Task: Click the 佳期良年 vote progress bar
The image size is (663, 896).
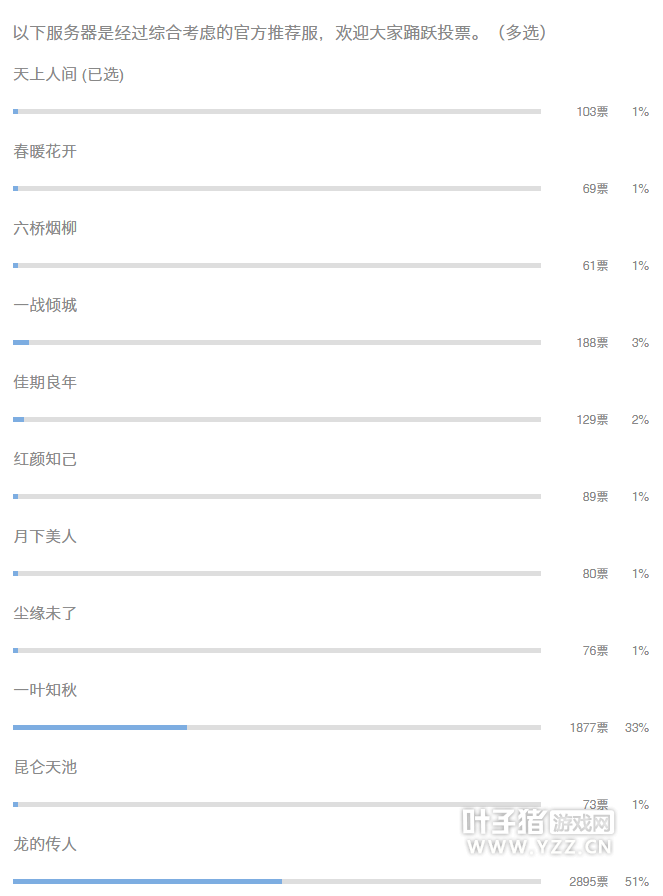Action: coord(277,419)
